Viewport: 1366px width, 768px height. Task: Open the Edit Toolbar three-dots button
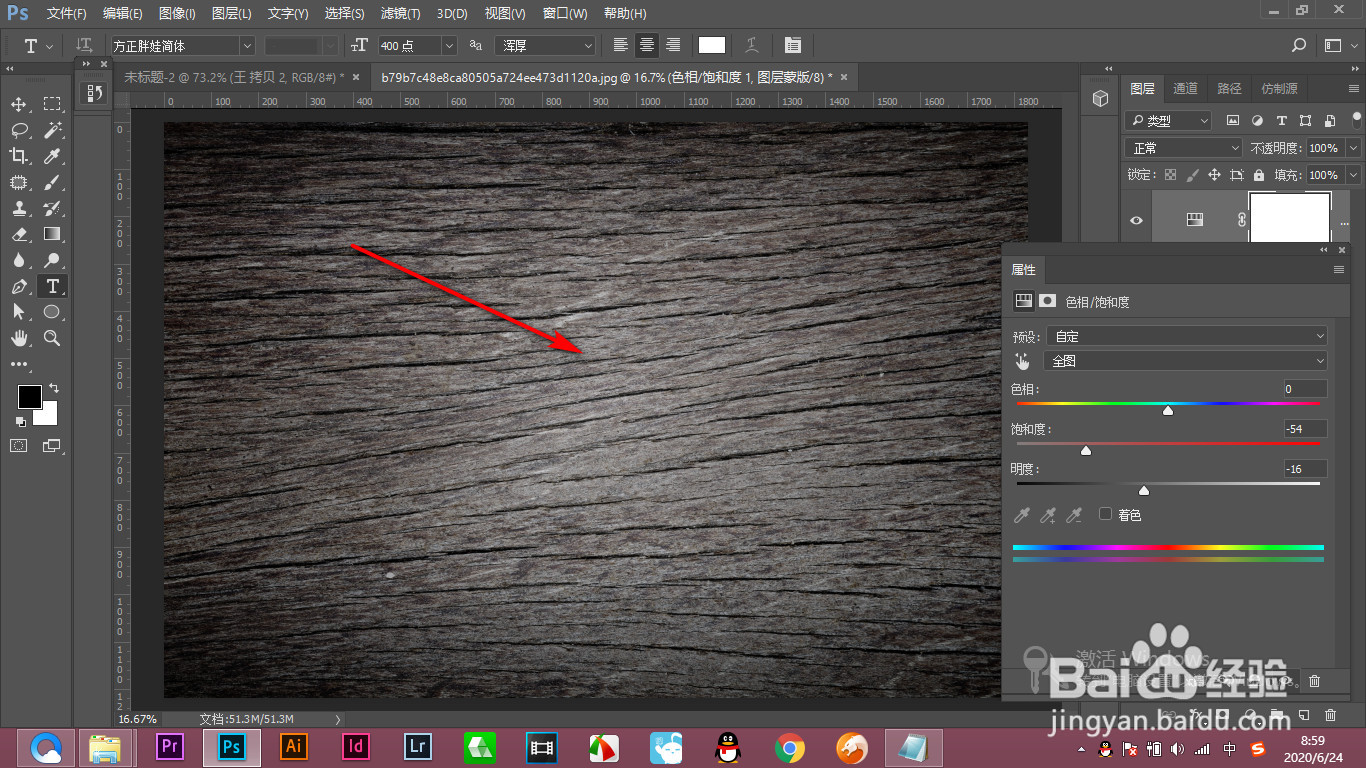tap(19, 365)
